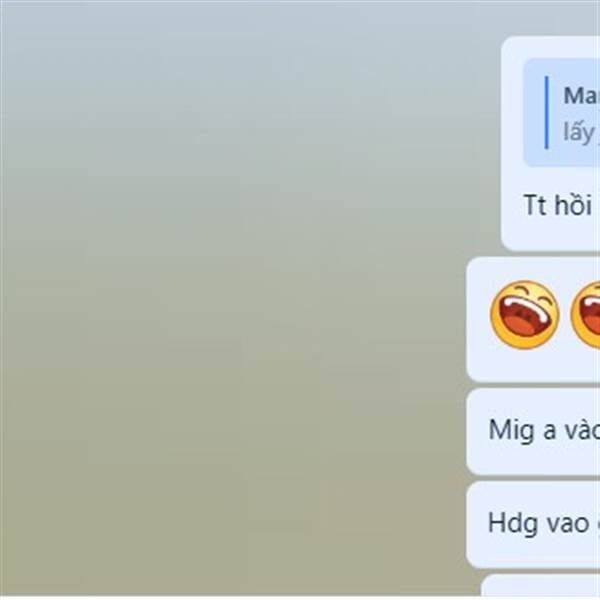Select the "Hdg vao" message bubble
600x600 pixels.
click(533, 525)
